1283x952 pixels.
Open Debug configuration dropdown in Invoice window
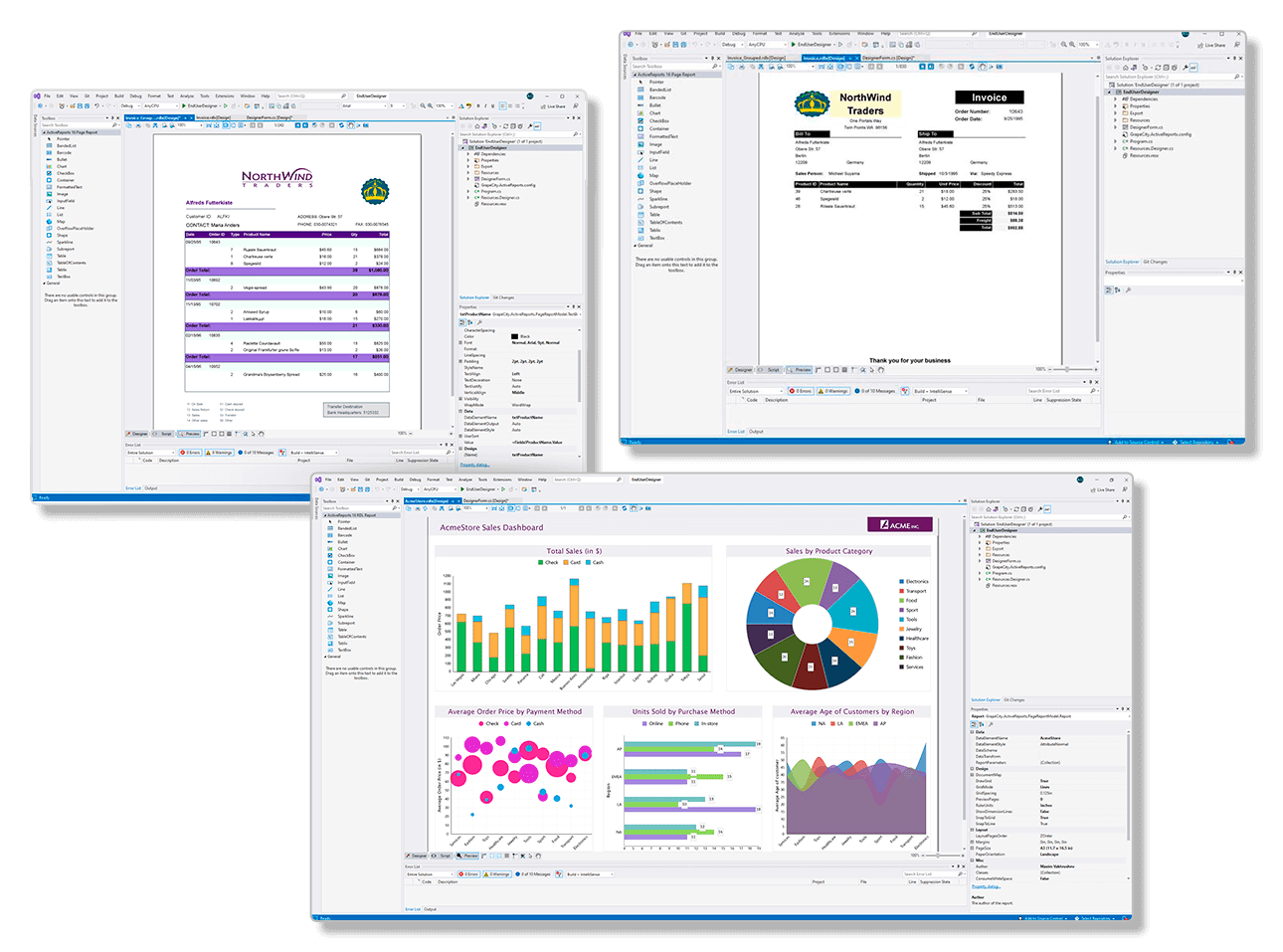coord(732,45)
